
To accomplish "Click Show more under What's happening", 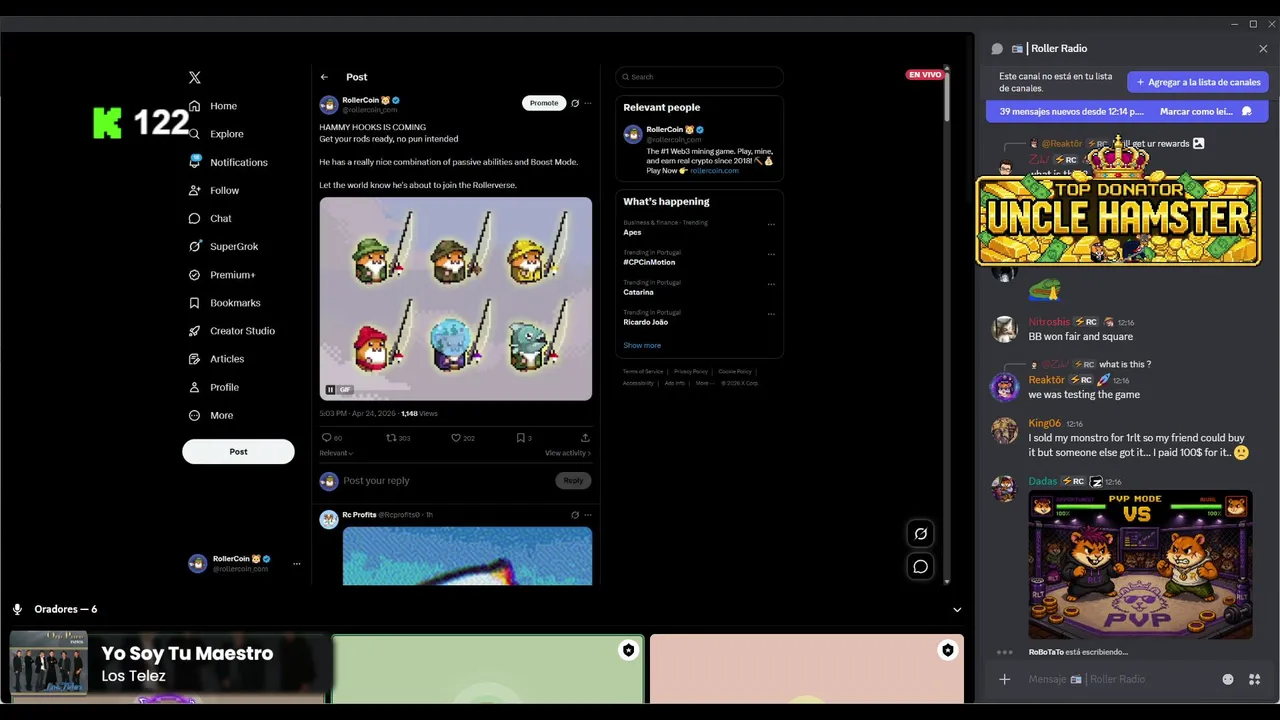I will click(x=642, y=346).
